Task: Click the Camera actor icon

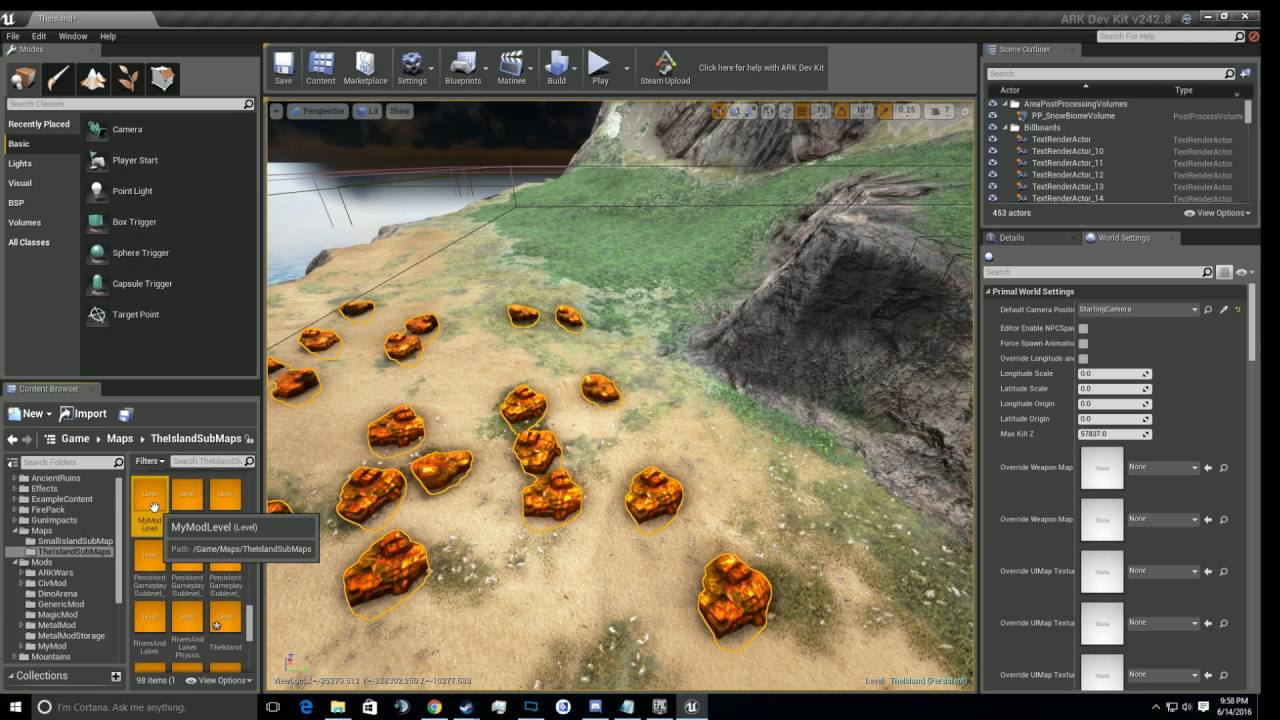Action: [97, 129]
